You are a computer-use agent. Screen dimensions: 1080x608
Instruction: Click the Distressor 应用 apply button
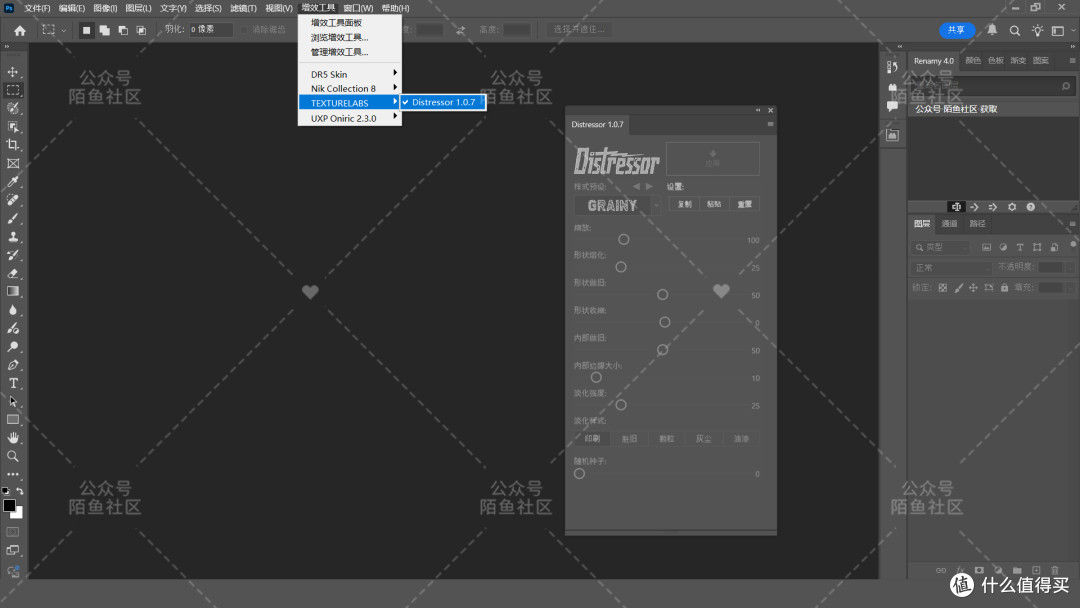pos(713,159)
